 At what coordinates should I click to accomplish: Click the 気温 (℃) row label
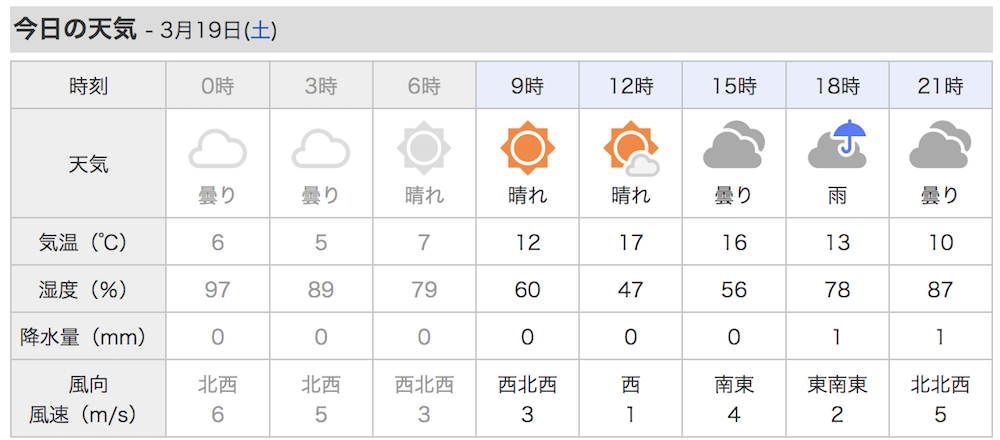click(x=89, y=242)
